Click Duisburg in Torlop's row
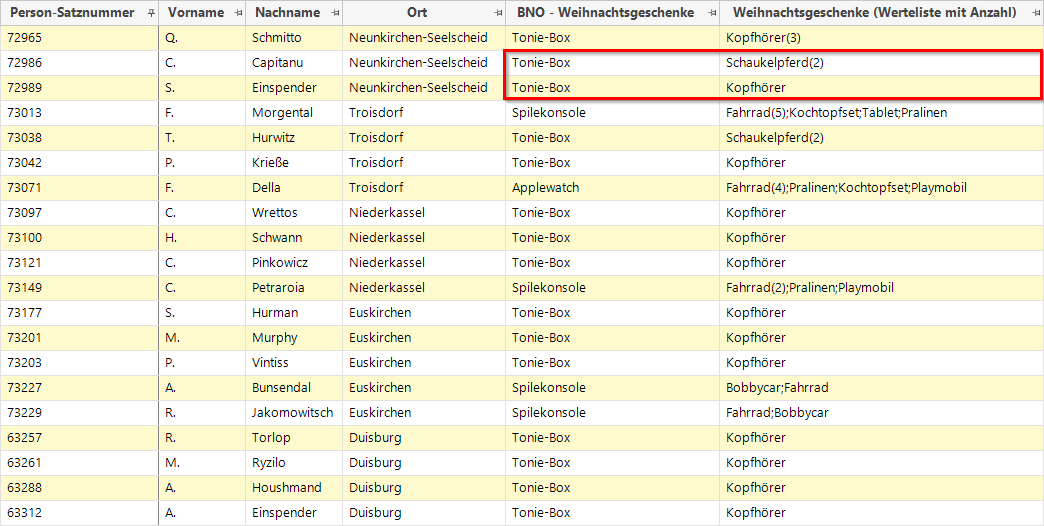This screenshot has width=1044, height=526. (375, 437)
